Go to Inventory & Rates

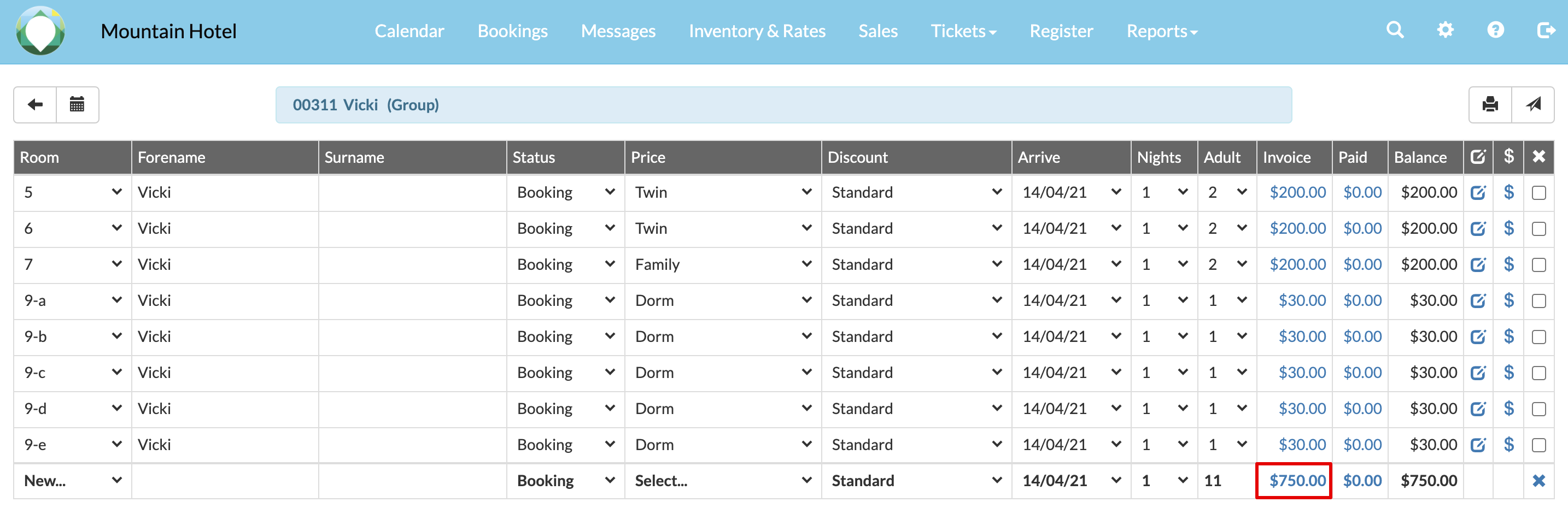757,31
